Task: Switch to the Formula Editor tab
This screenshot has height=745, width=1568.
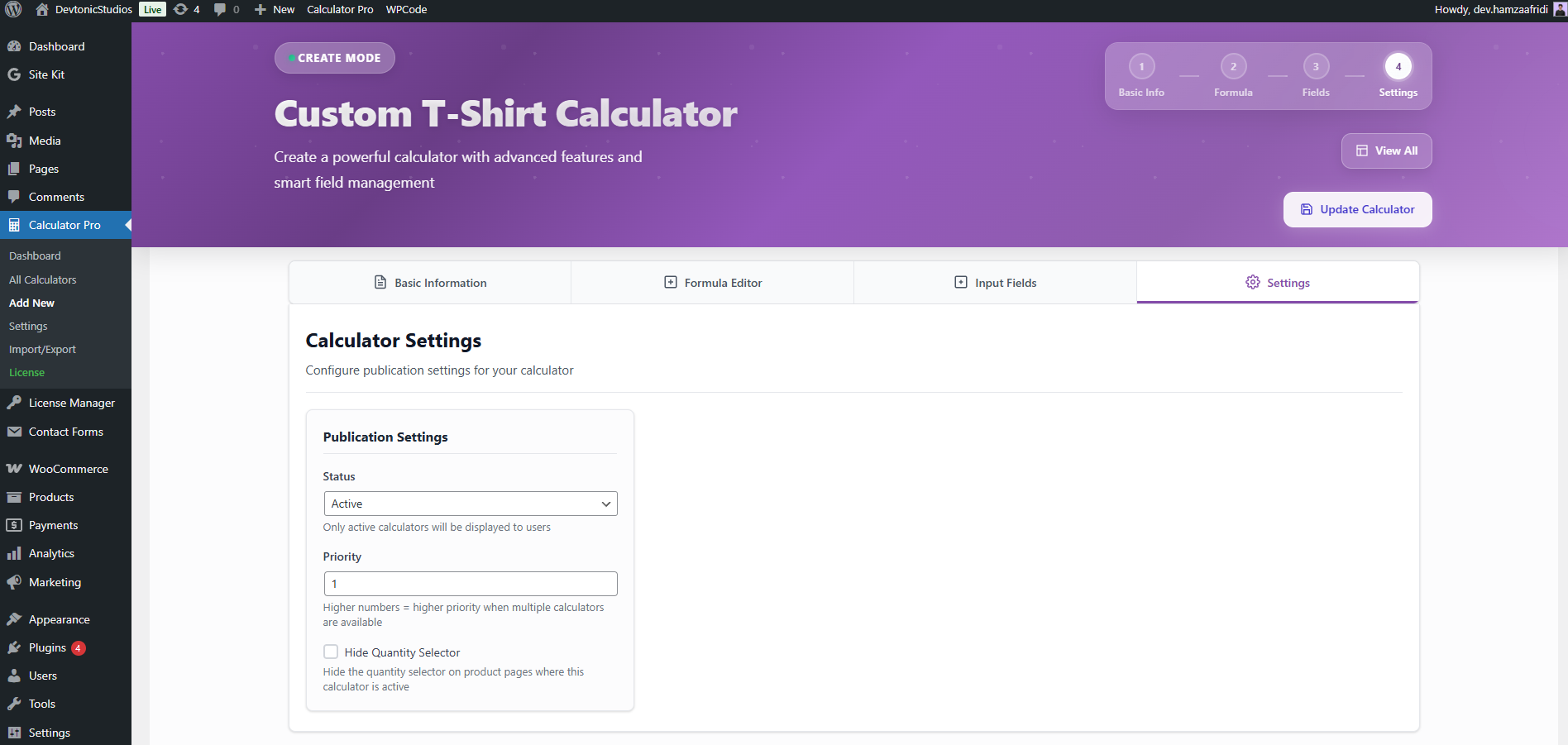Action: click(x=713, y=283)
